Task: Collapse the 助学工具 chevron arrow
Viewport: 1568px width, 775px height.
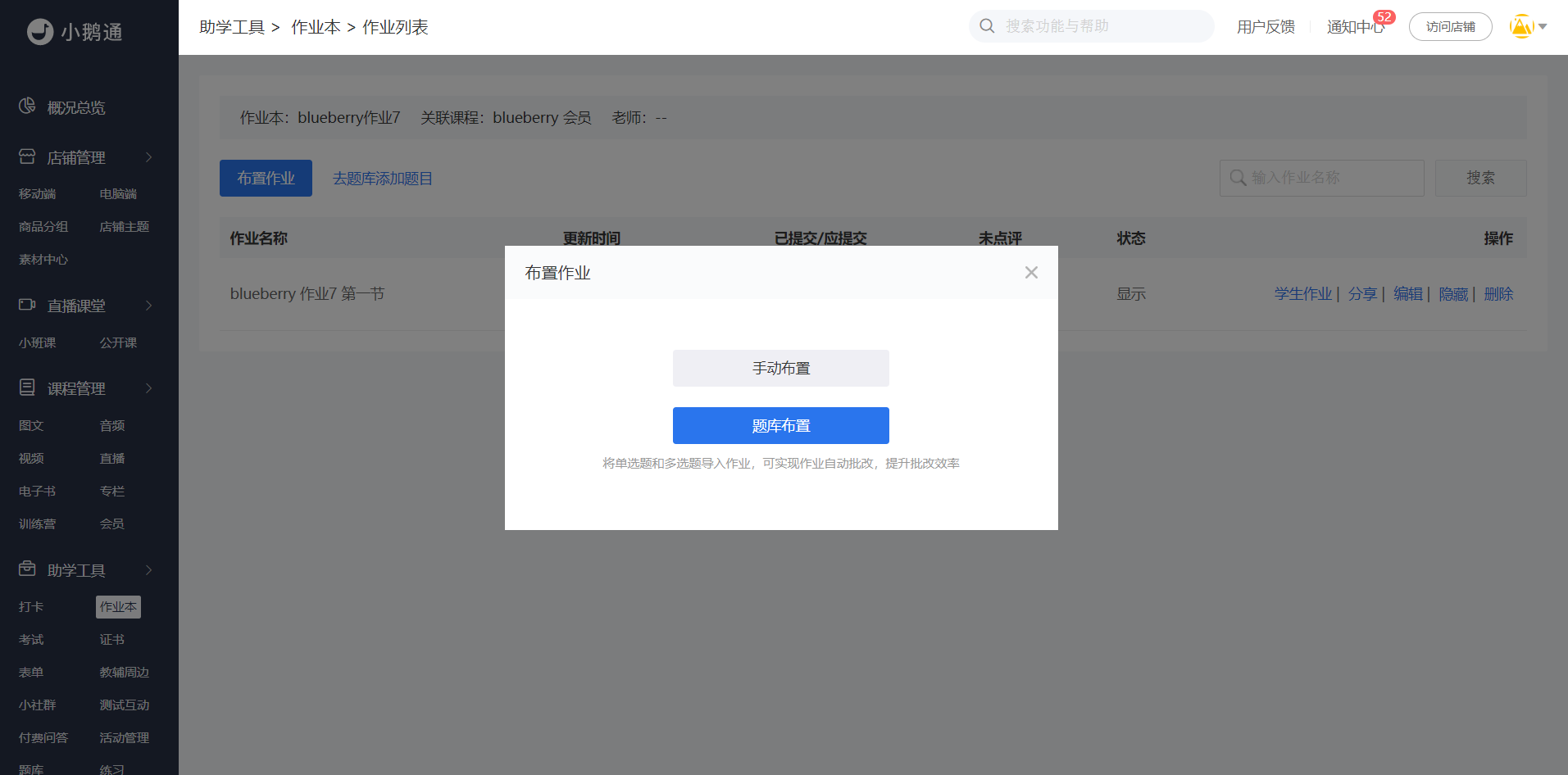Action: tap(148, 570)
